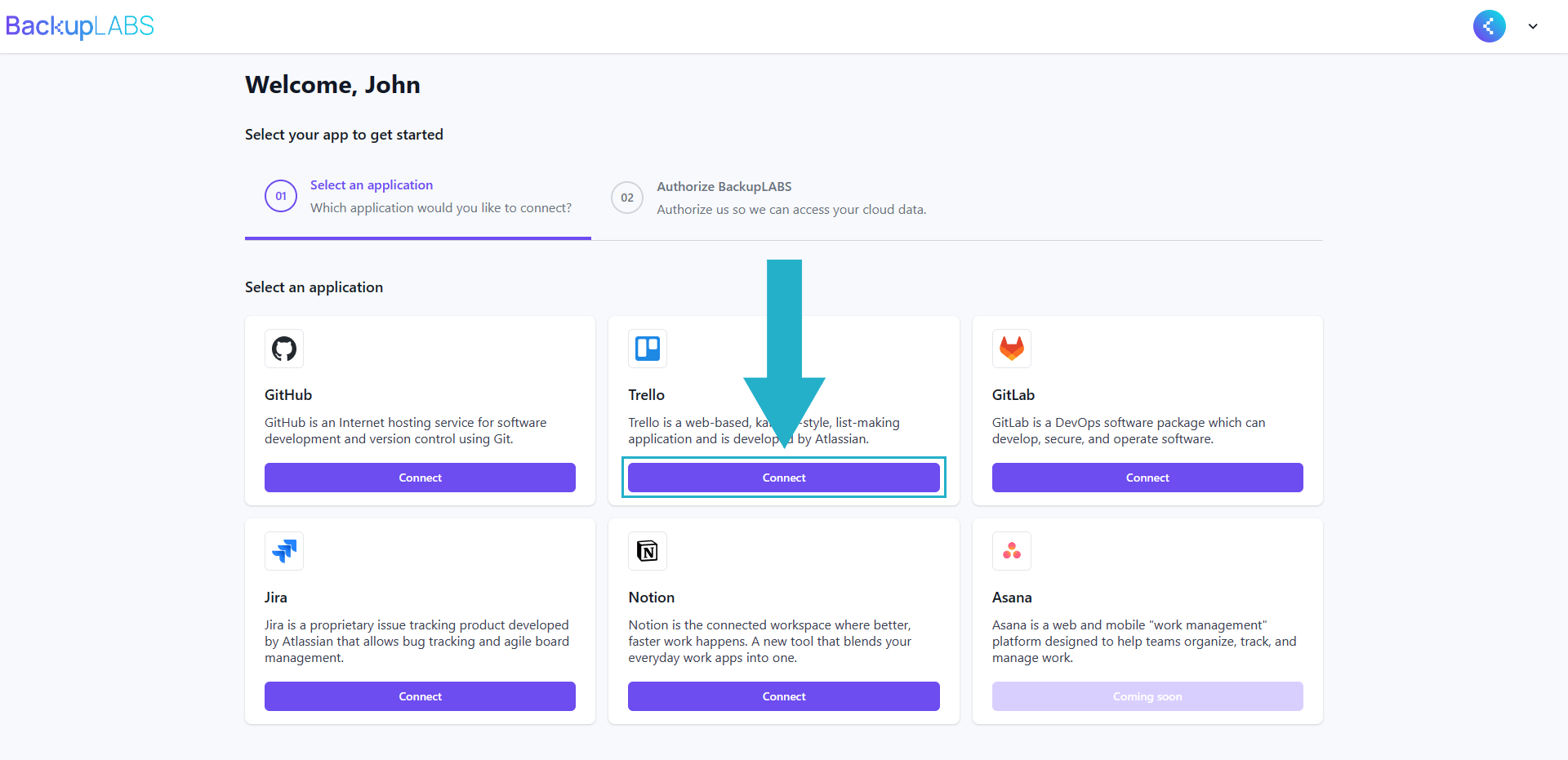Connect the Notion application
The width and height of the screenshot is (1568, 760).
coord(784,696)
